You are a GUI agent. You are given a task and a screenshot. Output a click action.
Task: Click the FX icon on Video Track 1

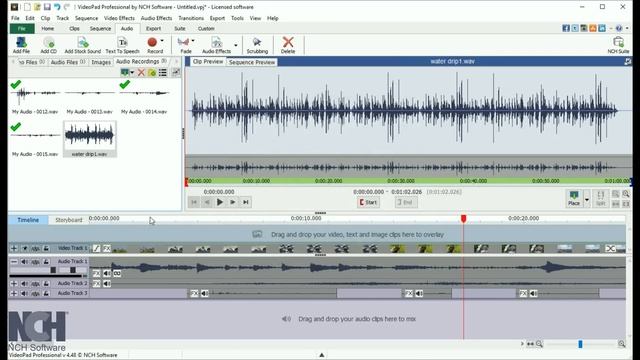[x=107, y=248]
